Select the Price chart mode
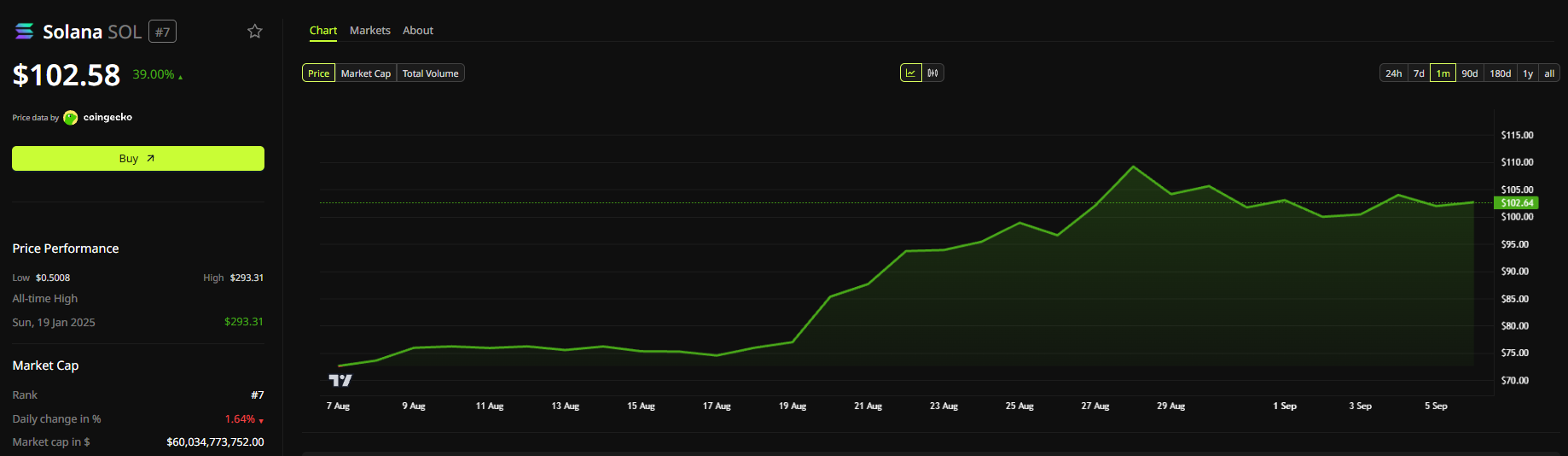Screen dimensions: 1568x456 (x=318, y=73)
